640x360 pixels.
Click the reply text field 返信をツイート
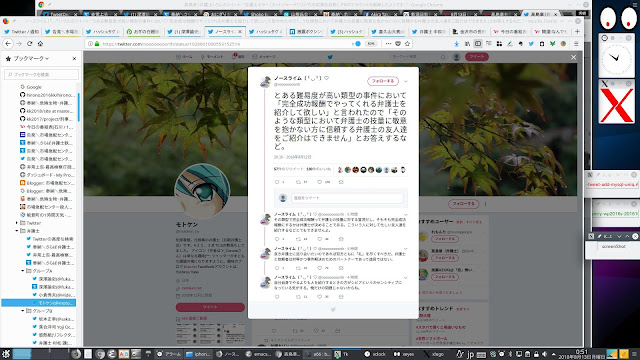pyautogui.click(x=347, y=198)
